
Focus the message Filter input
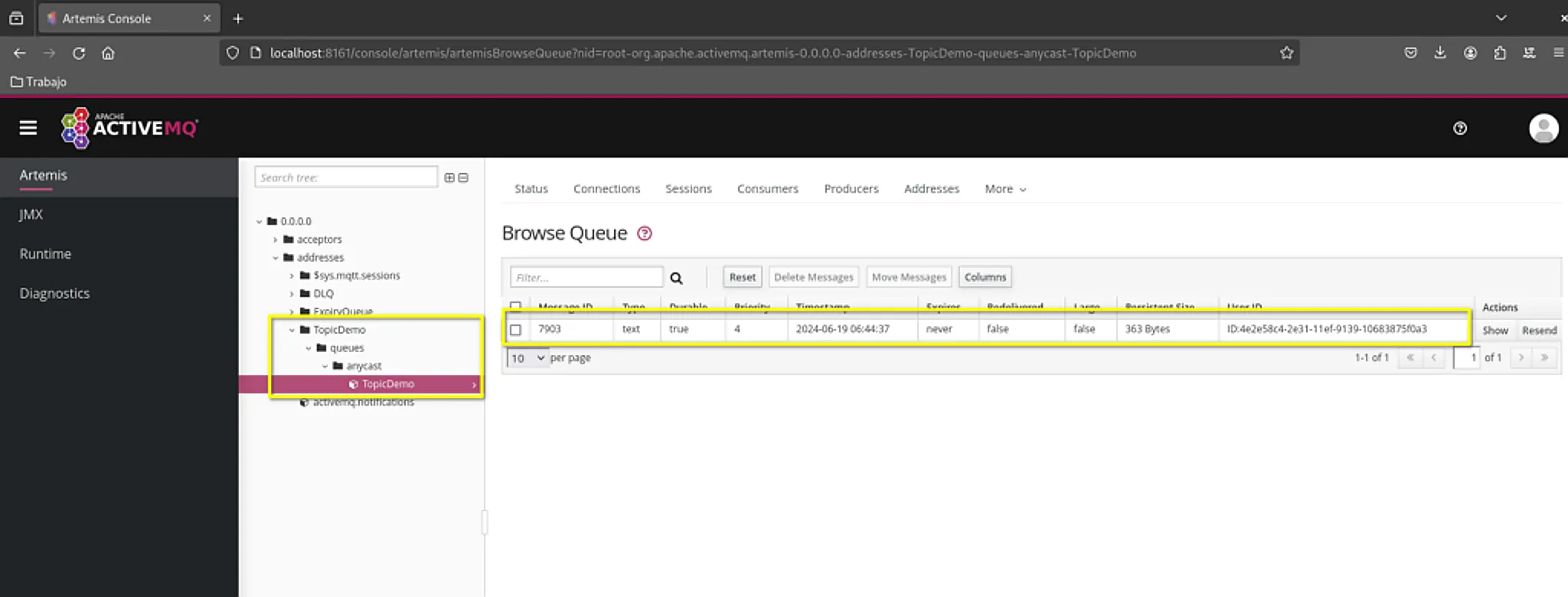coord(586,277)
